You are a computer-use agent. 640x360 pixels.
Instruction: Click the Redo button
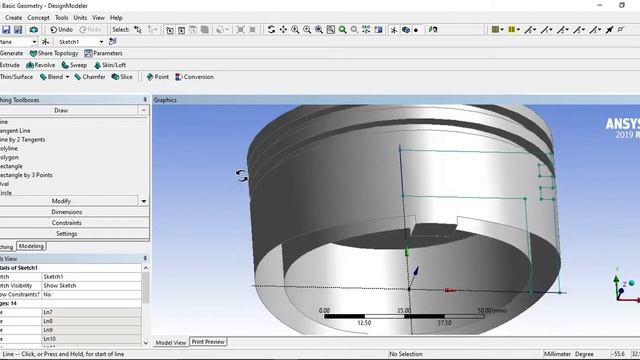tap(90, 30)
